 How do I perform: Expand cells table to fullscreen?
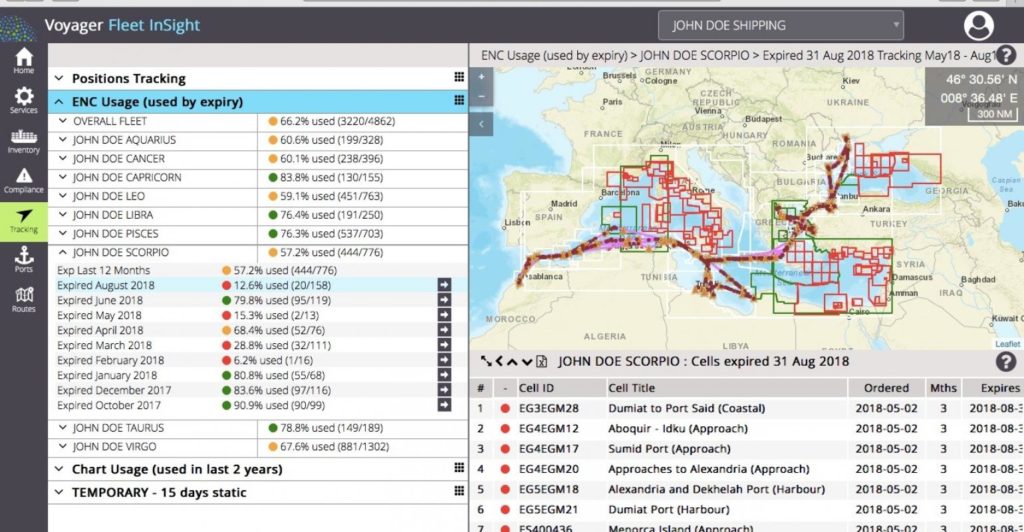[486, 361]
